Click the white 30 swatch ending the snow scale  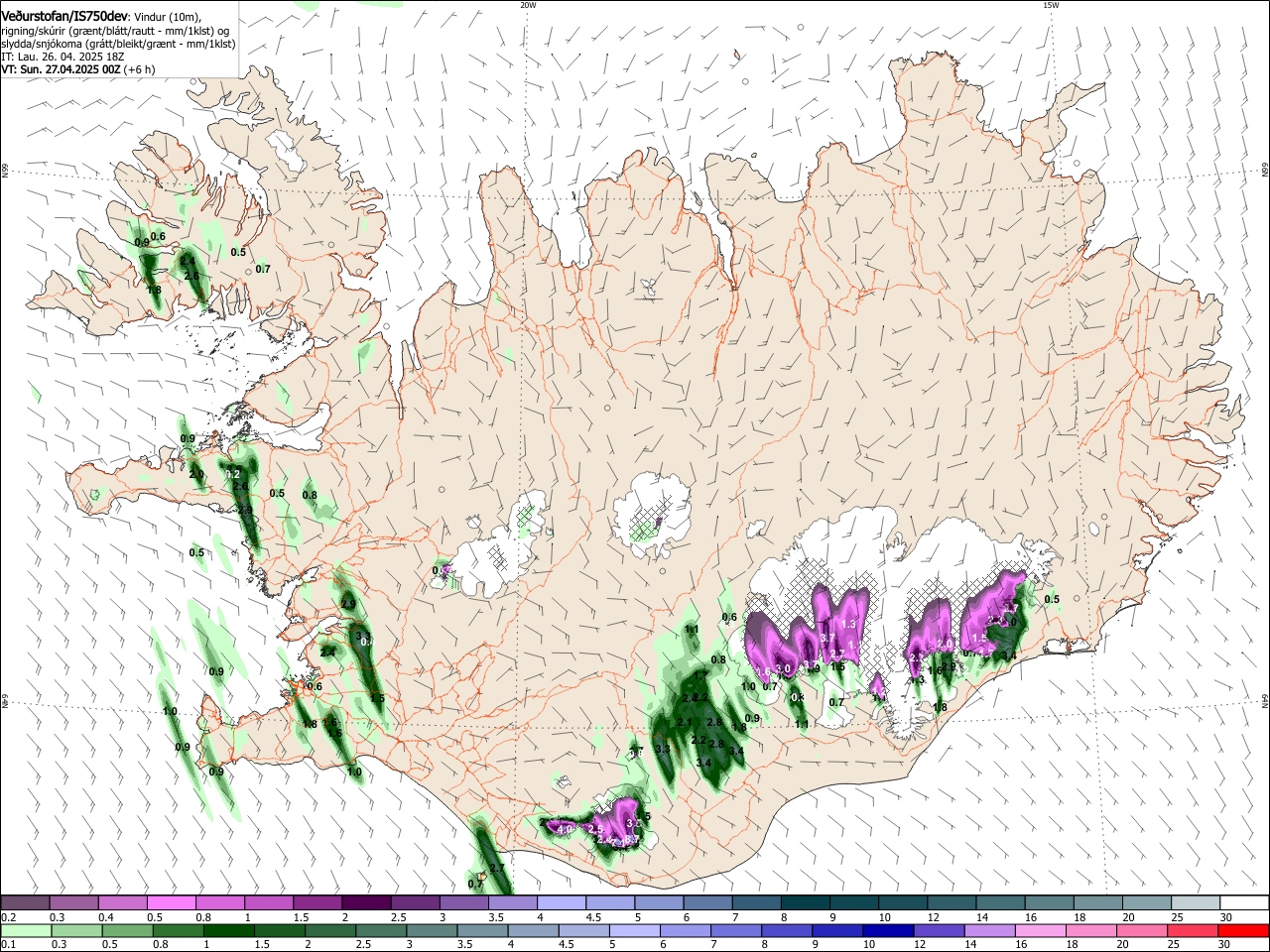click(x=1243, y=902)
